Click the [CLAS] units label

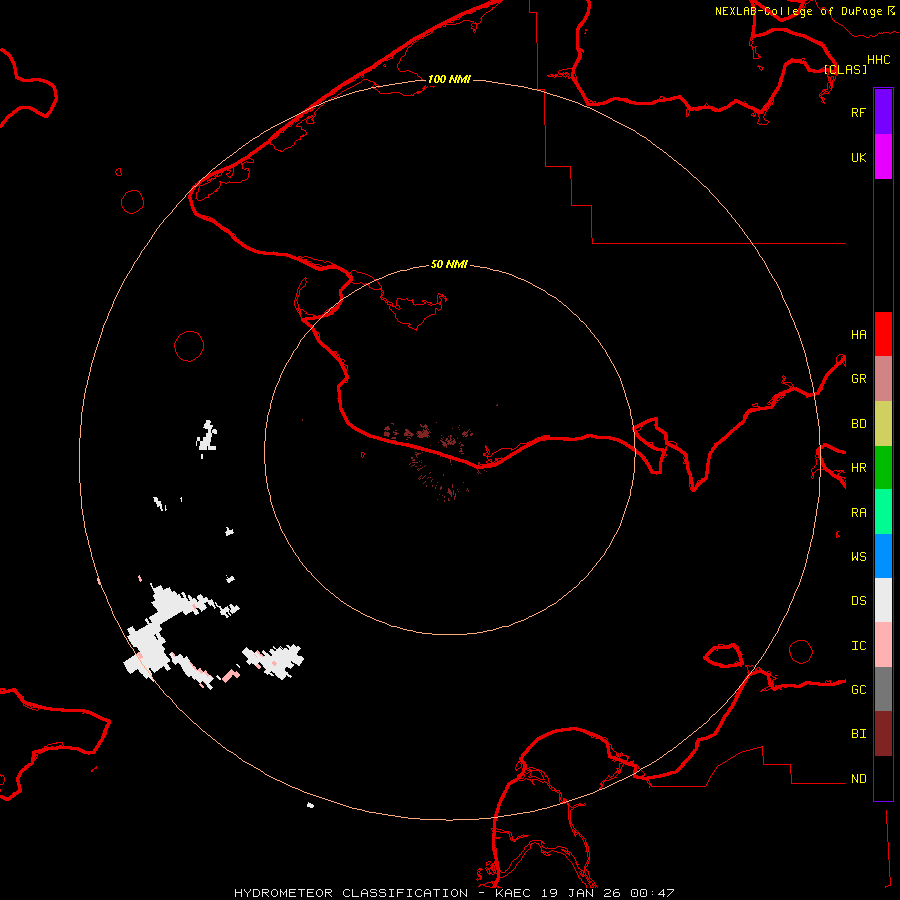[845, 69]
